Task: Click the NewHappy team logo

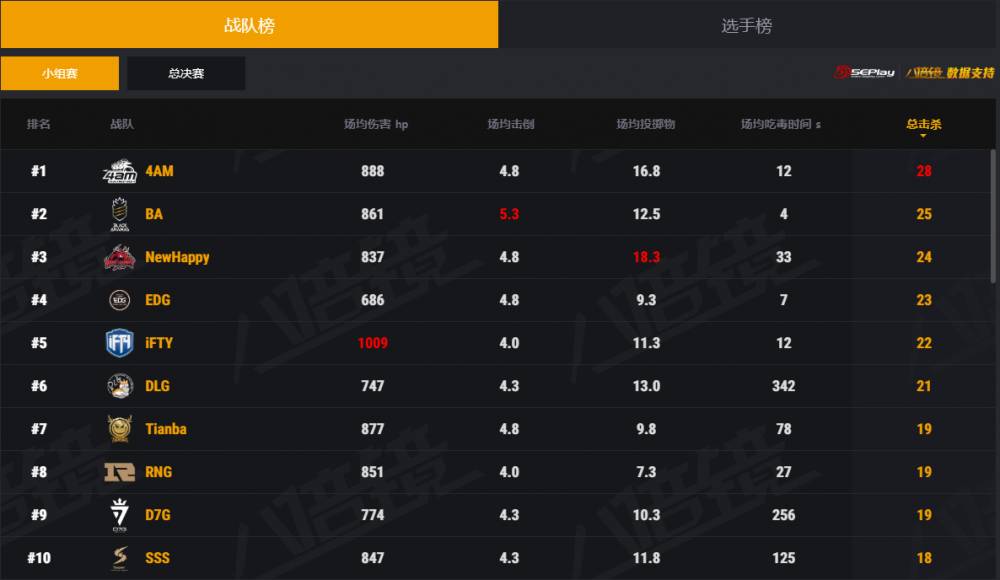Action: 120,257
